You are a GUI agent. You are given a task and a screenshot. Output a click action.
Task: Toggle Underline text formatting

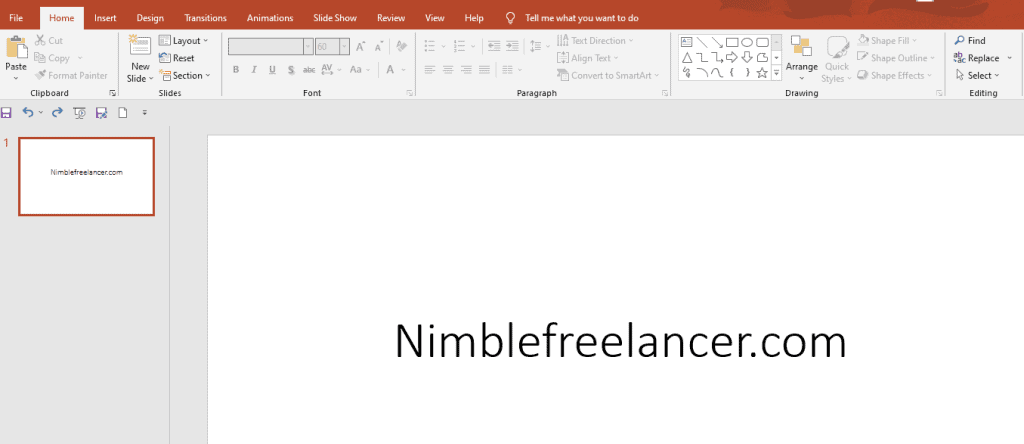click(x=272, y=70)
